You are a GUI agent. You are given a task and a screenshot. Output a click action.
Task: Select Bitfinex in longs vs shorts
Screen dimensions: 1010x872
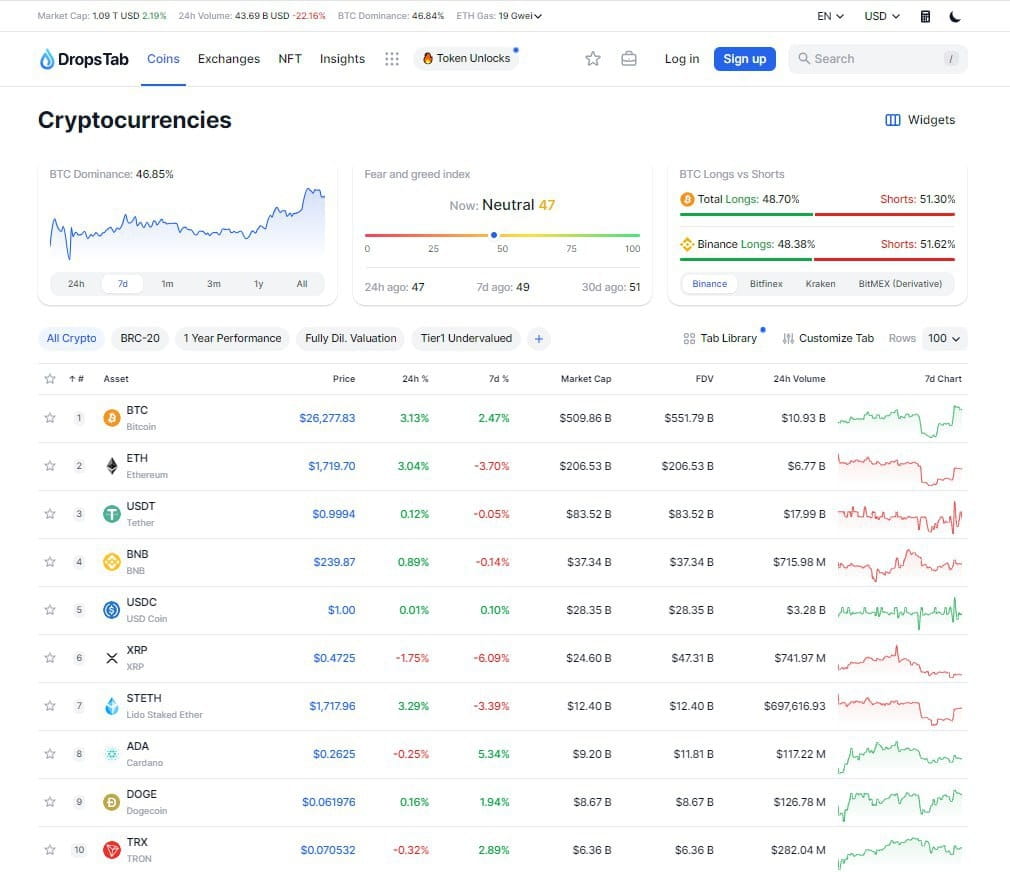click(x=766, y=284)
